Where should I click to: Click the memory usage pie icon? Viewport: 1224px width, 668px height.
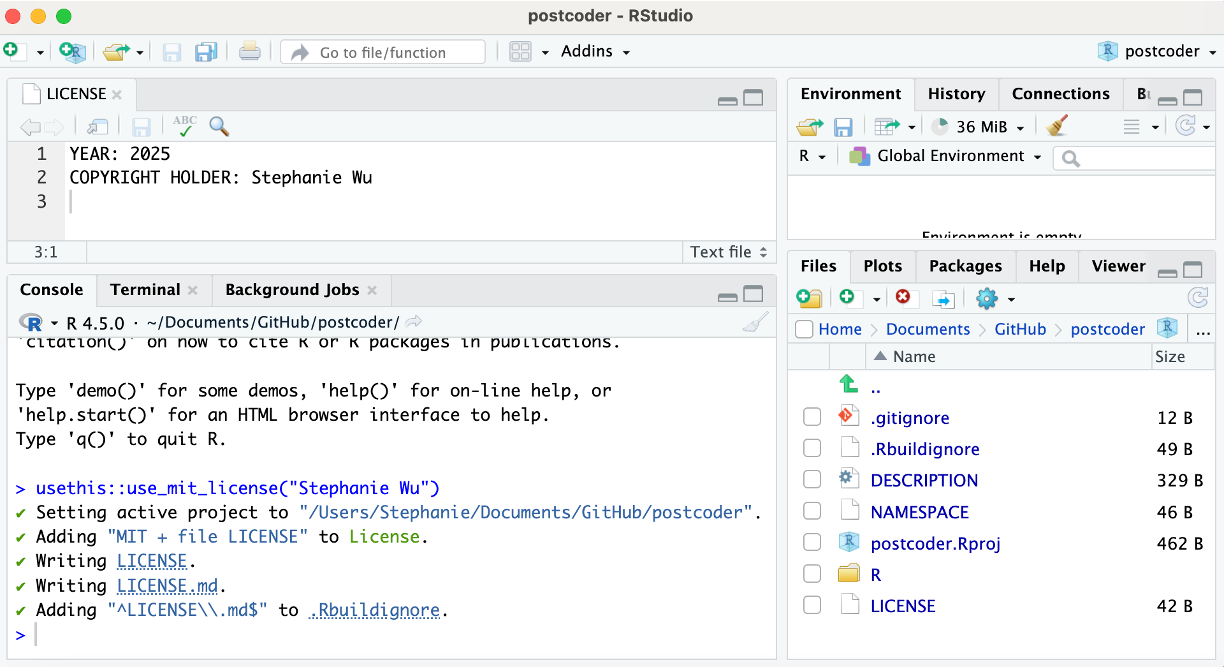click(940, 127)
